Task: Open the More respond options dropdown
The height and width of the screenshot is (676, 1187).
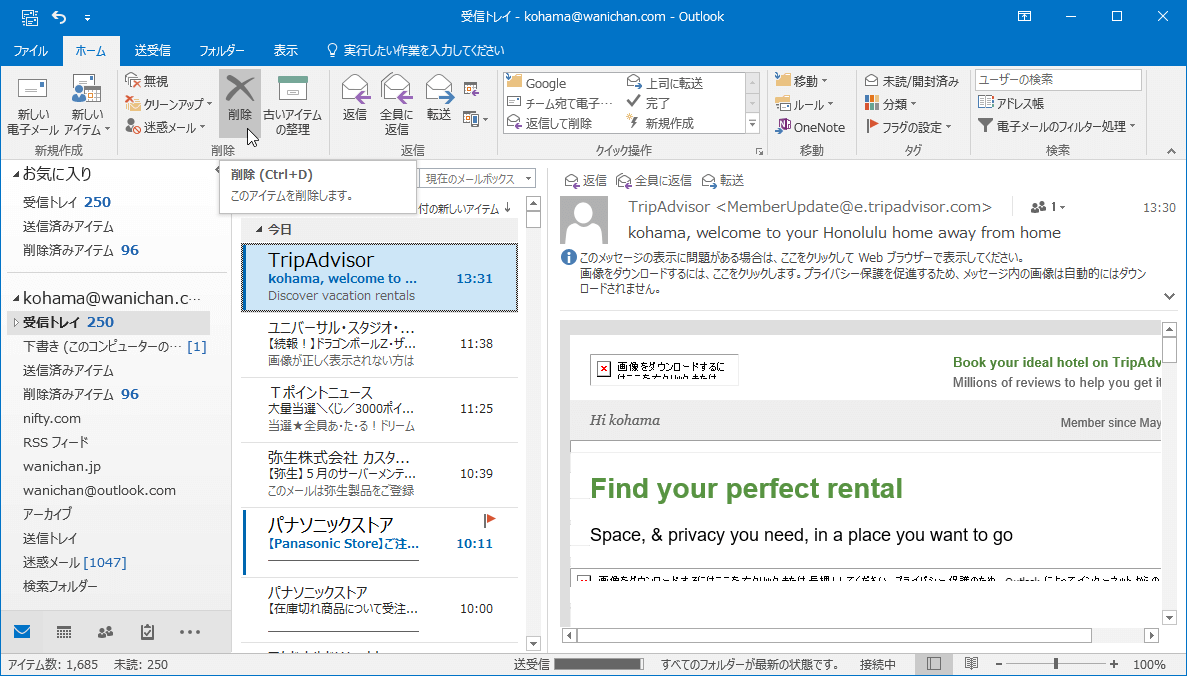Action: tap(475, 119)
